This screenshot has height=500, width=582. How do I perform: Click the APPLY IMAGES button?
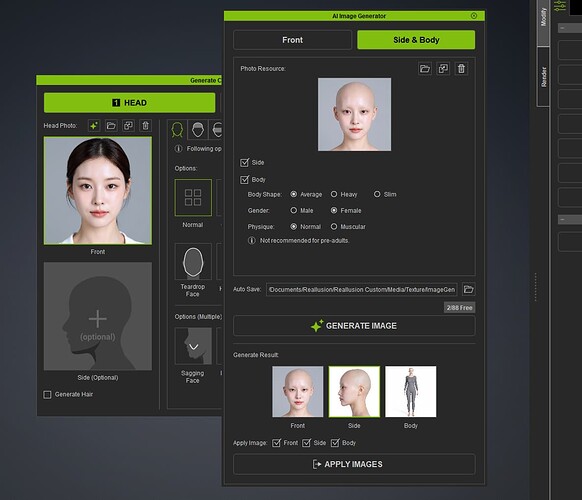click(354, 464)
